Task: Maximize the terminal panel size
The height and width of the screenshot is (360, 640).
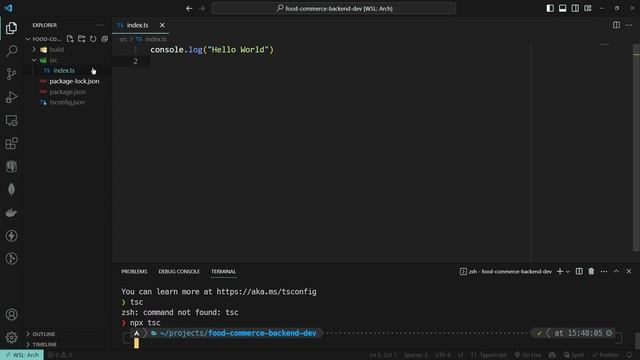Action: 616,271
